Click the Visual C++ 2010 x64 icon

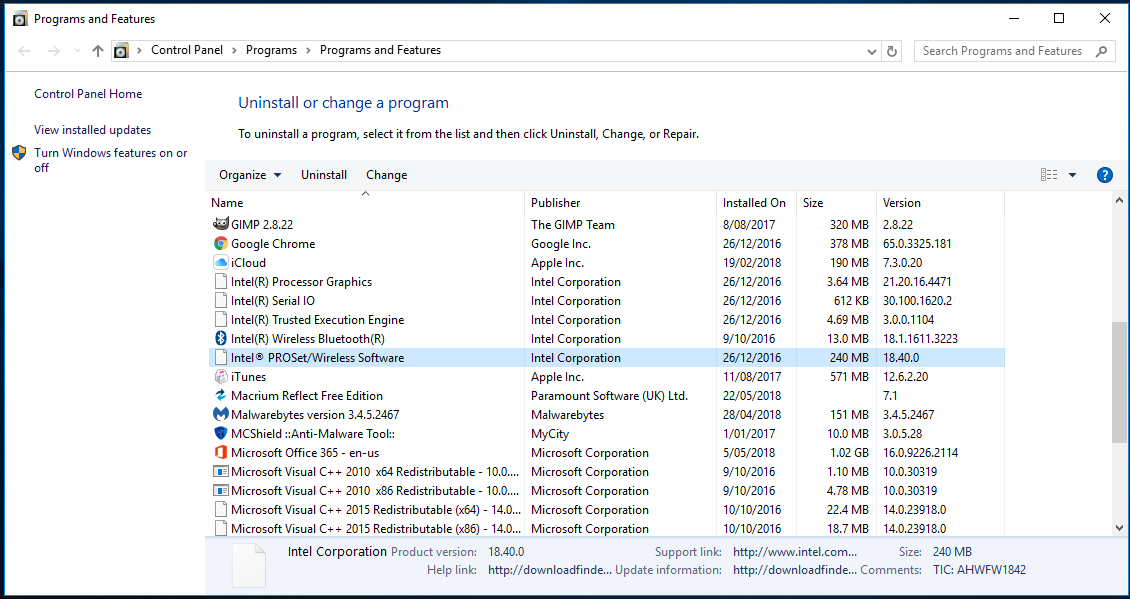[221, 471]
